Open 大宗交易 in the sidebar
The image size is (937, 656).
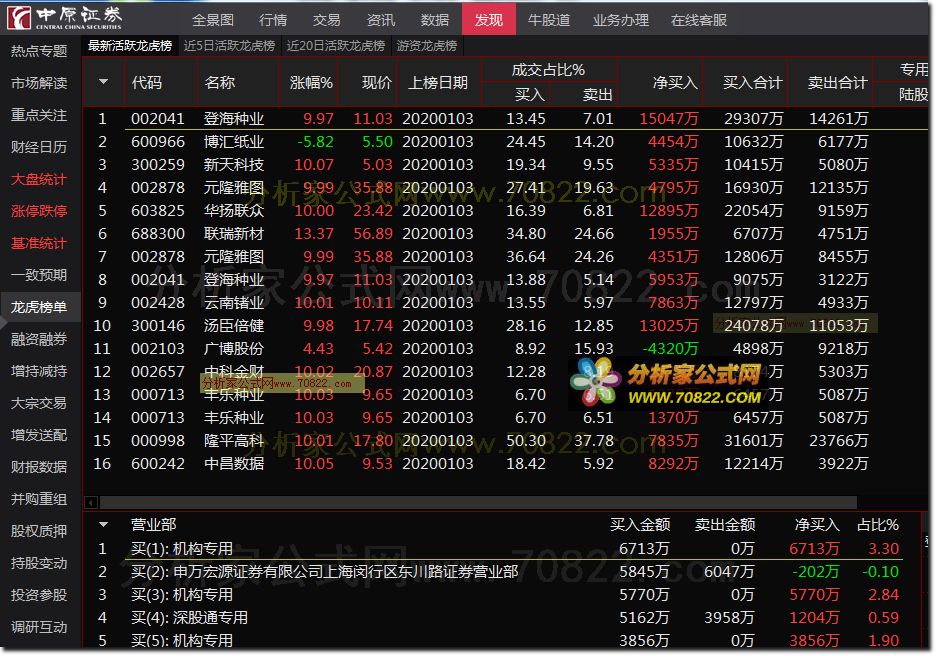point(39,403)
